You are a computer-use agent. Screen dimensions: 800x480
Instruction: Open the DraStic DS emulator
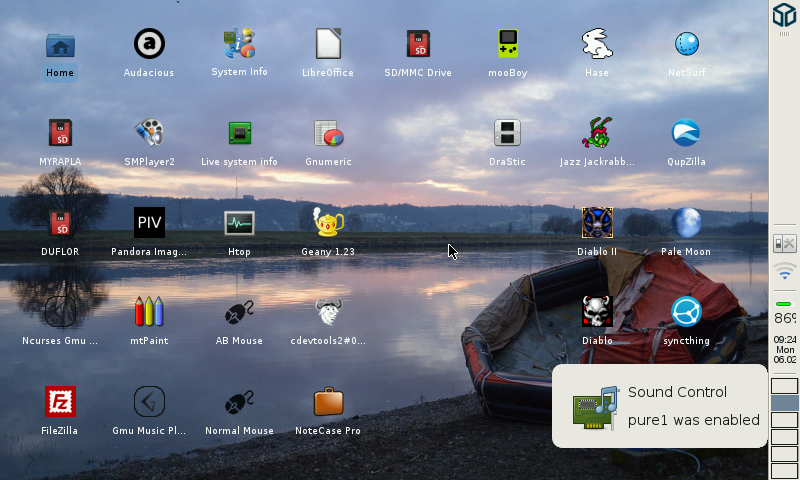pyautogui.click(x=508, y=133)
